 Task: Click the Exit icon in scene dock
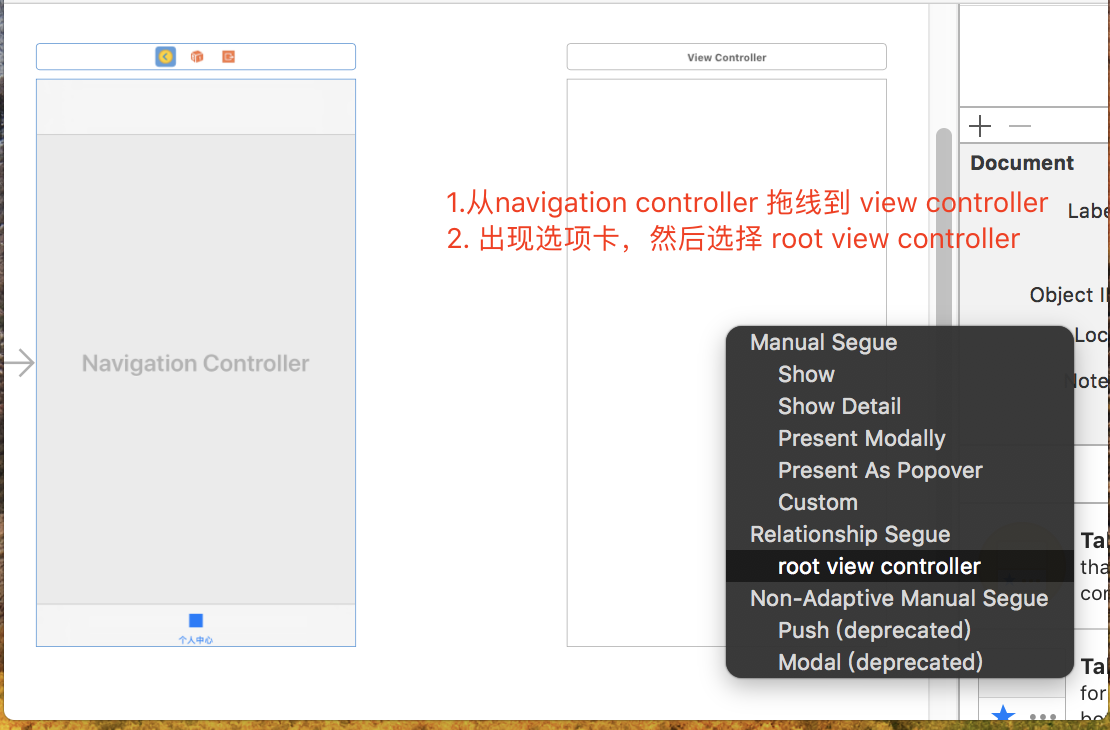[228, 57]
